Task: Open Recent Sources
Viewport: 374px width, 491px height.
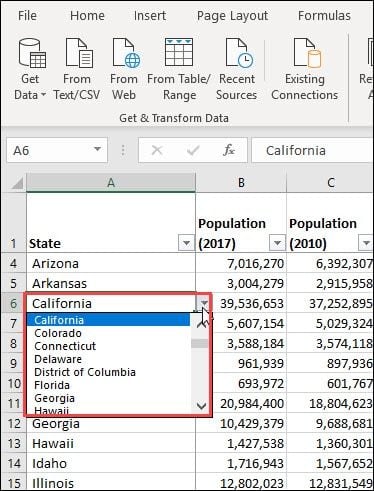Action: click(239, 53)
